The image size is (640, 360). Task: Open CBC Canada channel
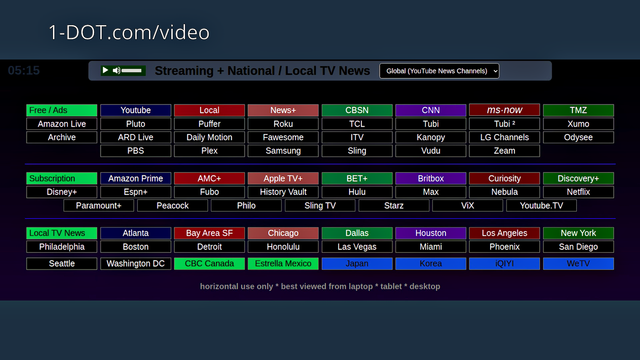tap(209, 264)
